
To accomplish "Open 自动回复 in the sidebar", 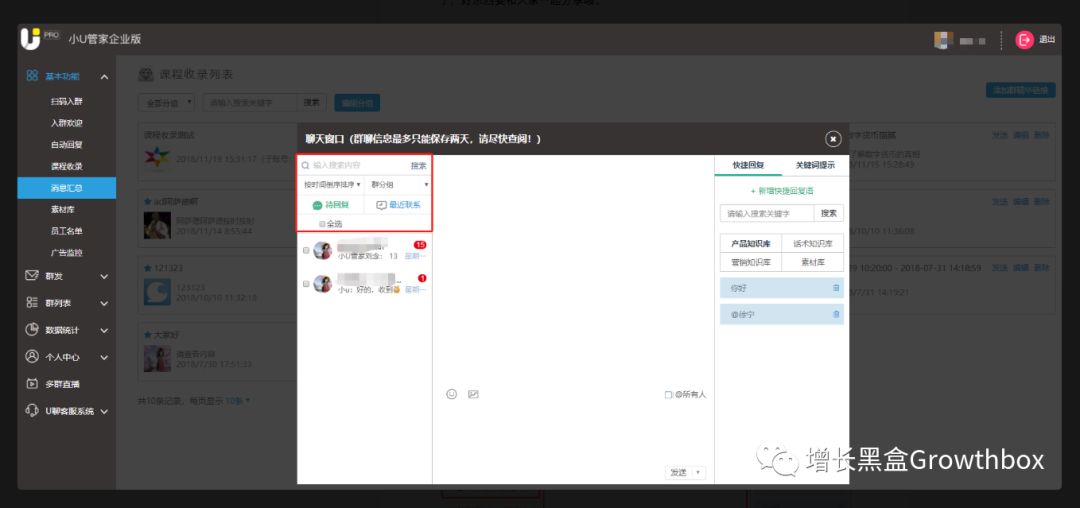I will pyautogui.click(x=67, y=145).
